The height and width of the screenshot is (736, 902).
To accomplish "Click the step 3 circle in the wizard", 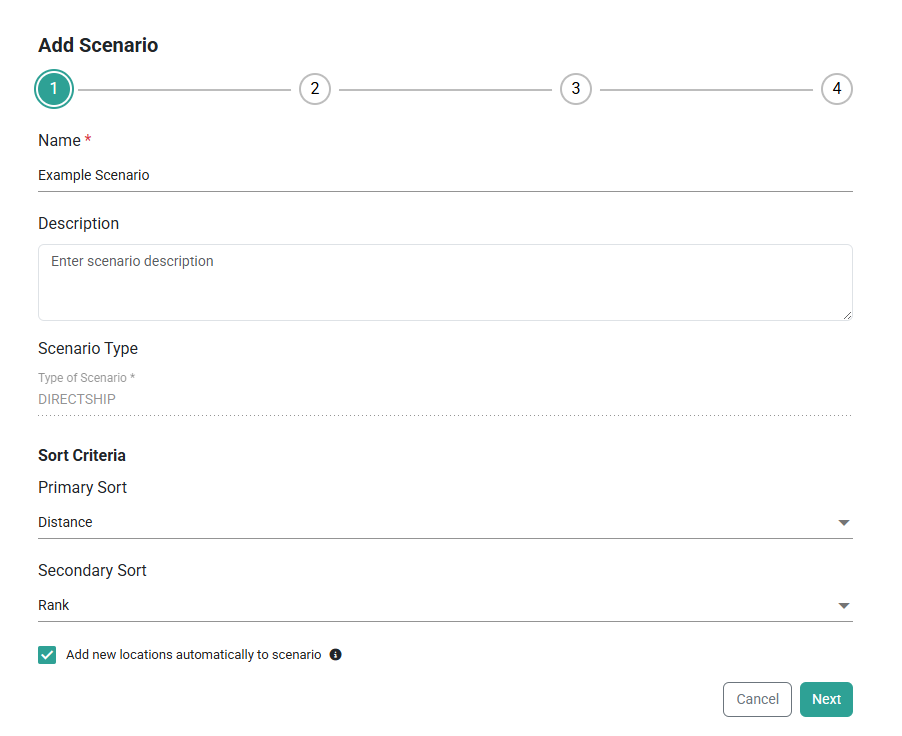I will coord(576,88).
